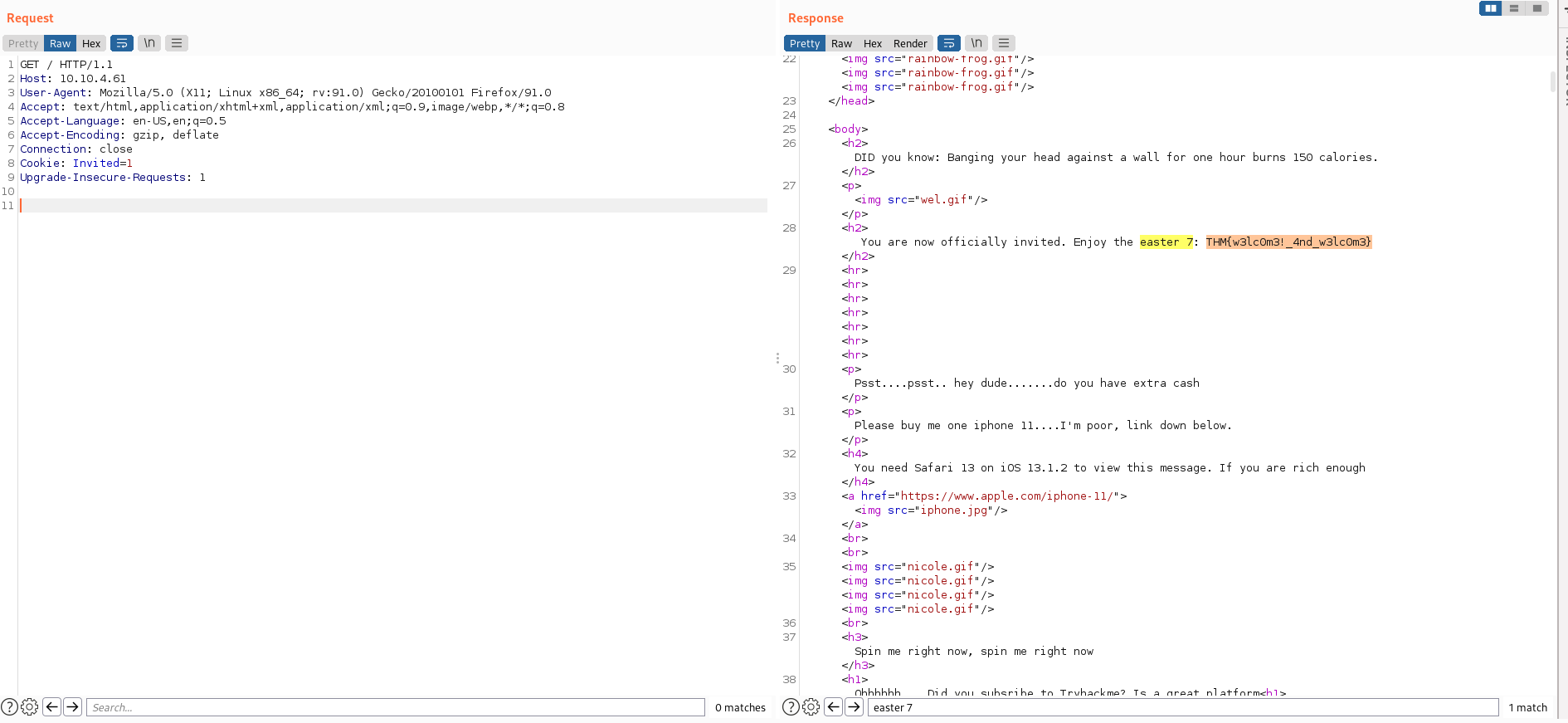Click the Host header line 10.10.4.61
The image size is (1568, 723).
click(x=73, y=79)
